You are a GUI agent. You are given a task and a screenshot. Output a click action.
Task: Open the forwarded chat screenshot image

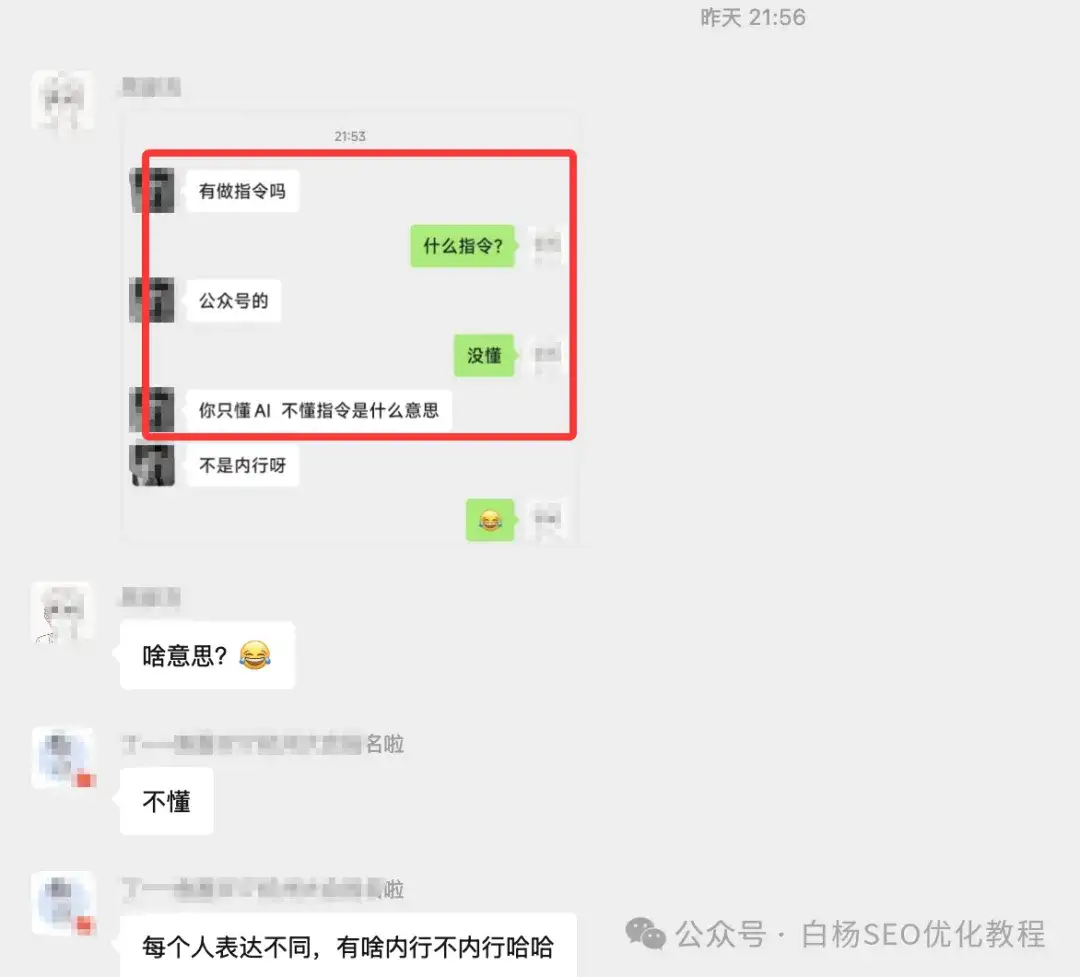pyautogui.click(x=350, y=328)
